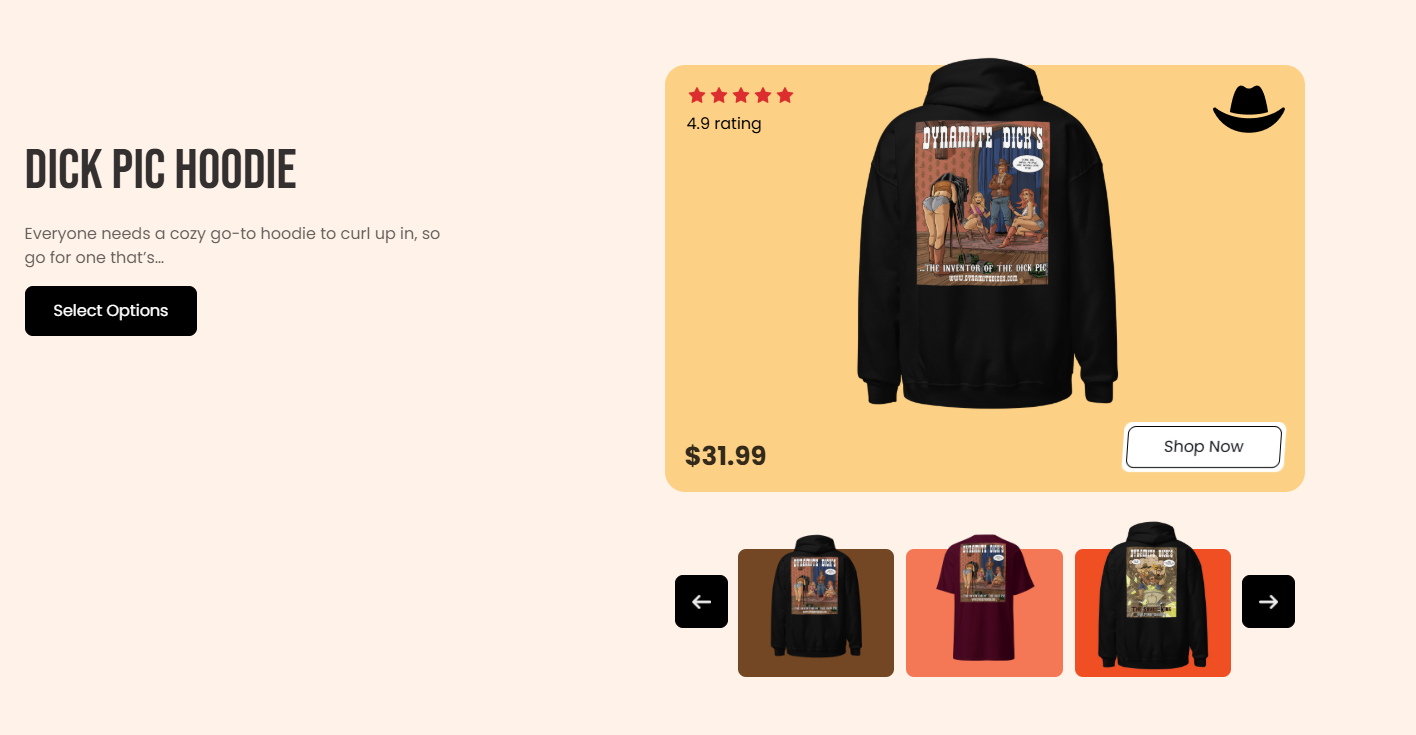1416x735 pixels.
Task: Click the $31.99 price label
Action: click(x=726, y=456)
